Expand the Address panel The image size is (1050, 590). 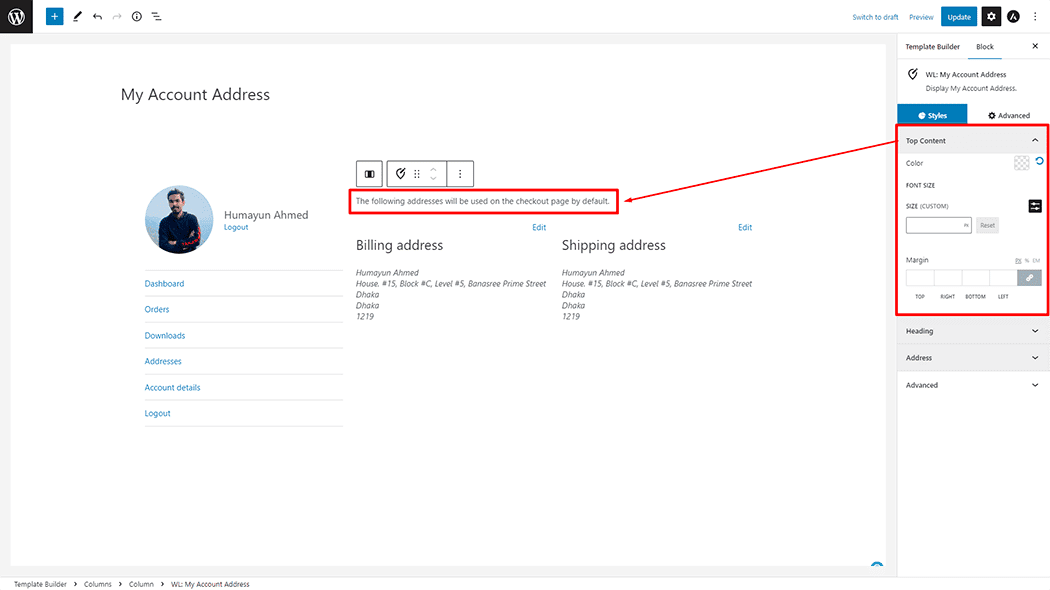[1034, 358]
